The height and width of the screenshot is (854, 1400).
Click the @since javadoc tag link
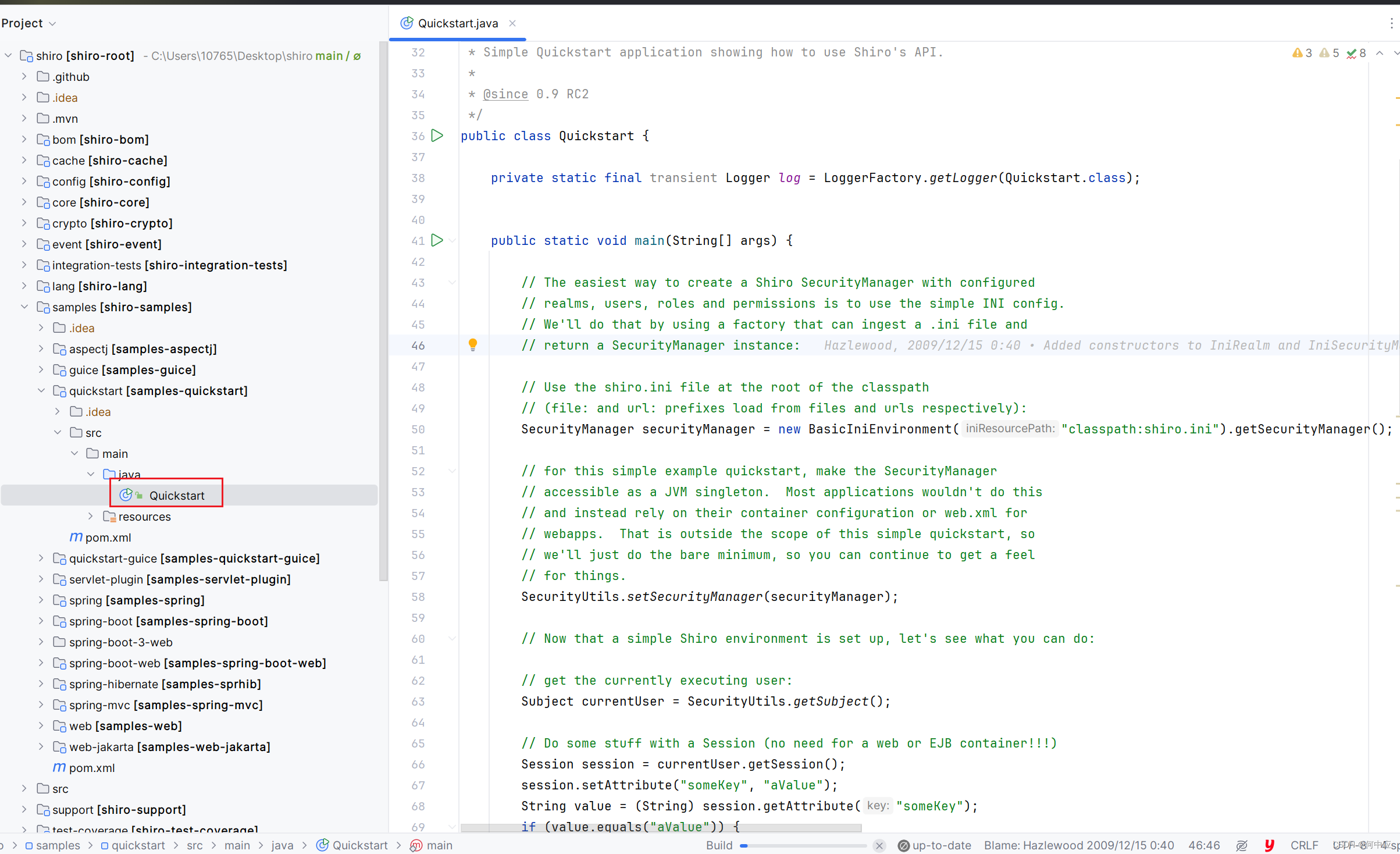pos(505,94)
